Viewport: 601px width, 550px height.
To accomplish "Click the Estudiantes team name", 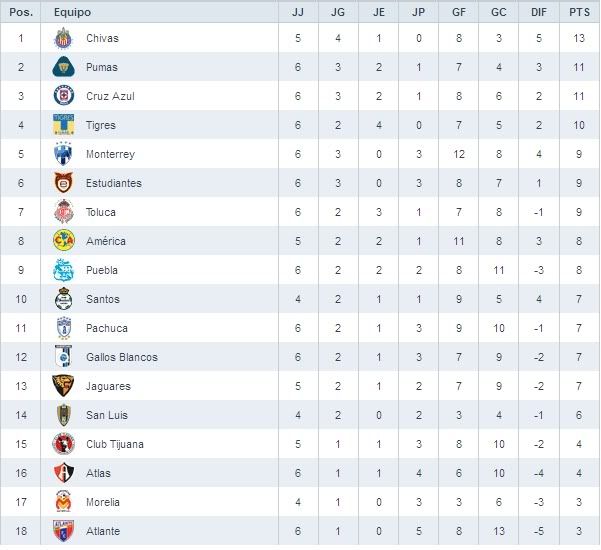I will click(114, 183).
